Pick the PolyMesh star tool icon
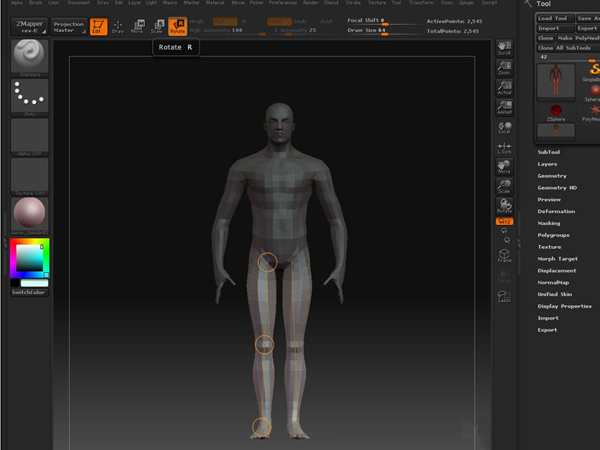Image resolution: width=600 pixels, height=450 pixels. pyautogui.click(x=592, y=113)
